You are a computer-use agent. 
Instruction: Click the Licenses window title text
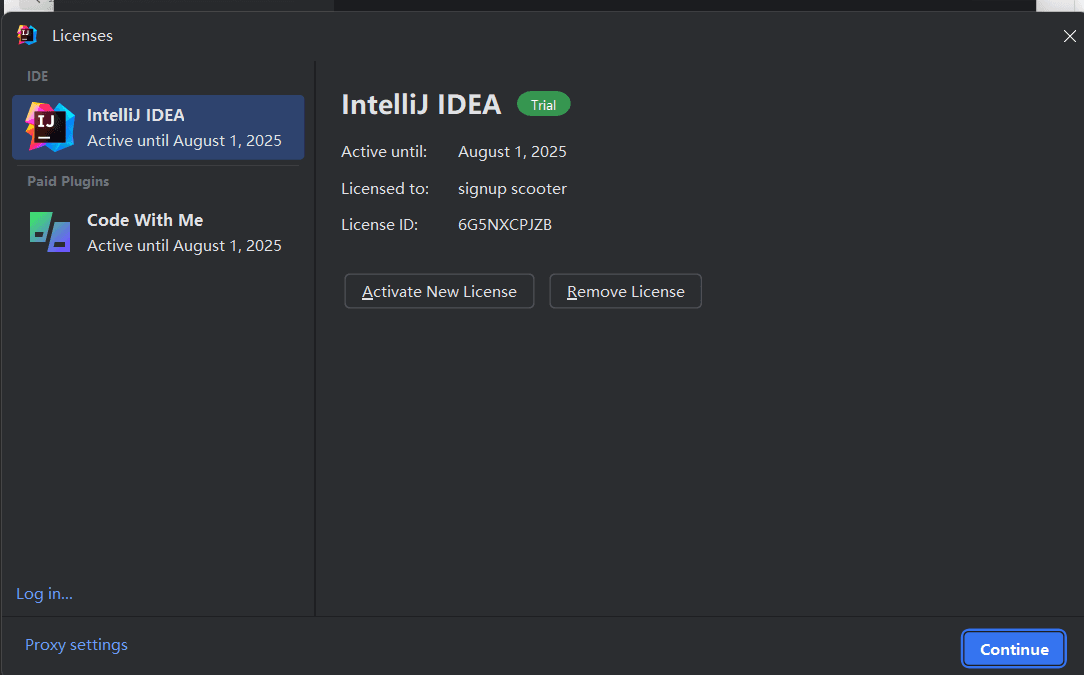point(82,36)
